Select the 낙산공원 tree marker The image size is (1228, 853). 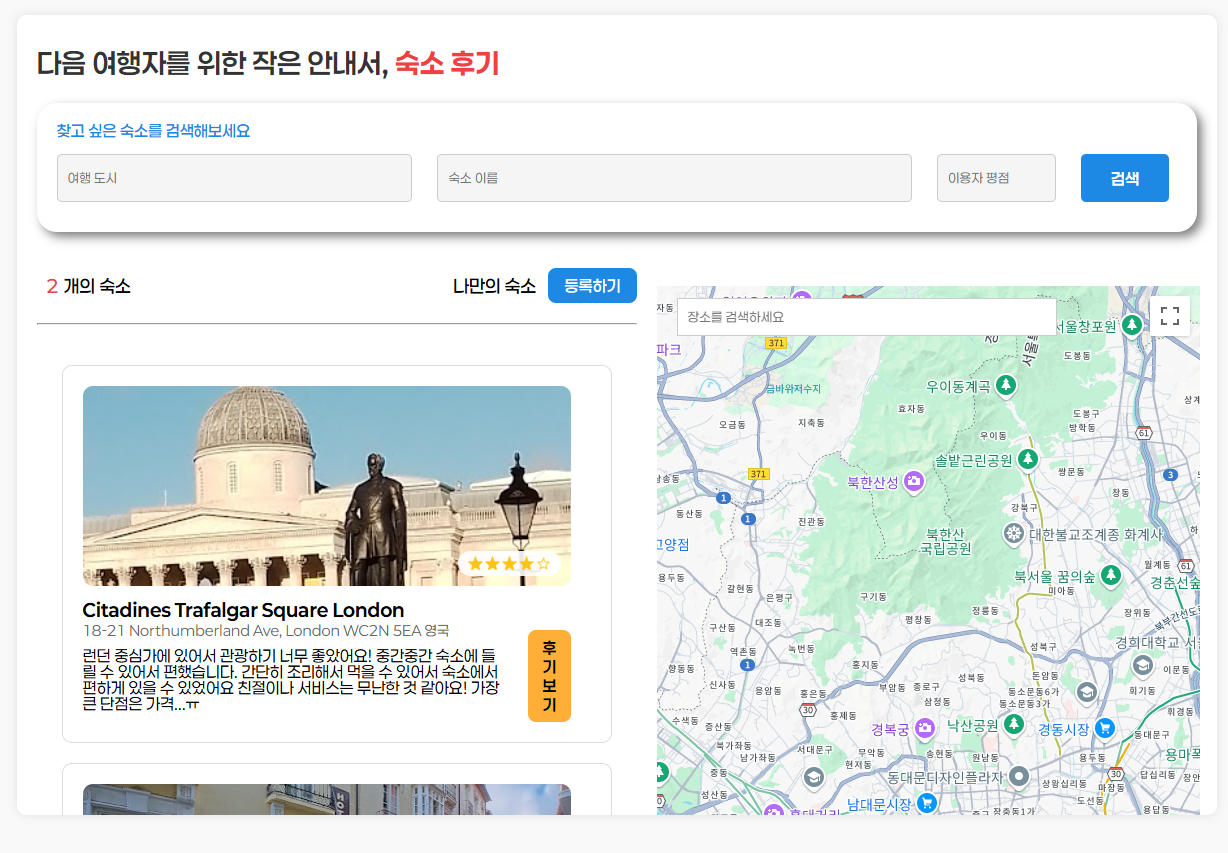click(x=1014, y=723)
